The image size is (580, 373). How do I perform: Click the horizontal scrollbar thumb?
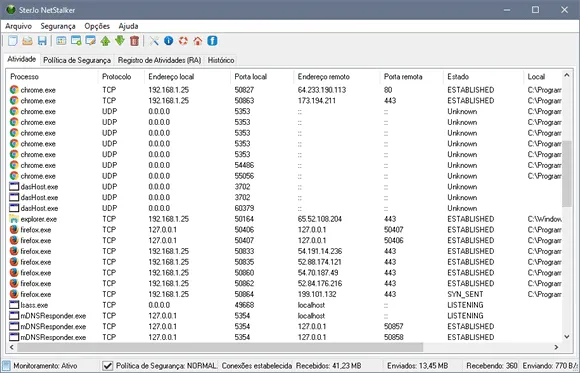click(x=220, y=347)
